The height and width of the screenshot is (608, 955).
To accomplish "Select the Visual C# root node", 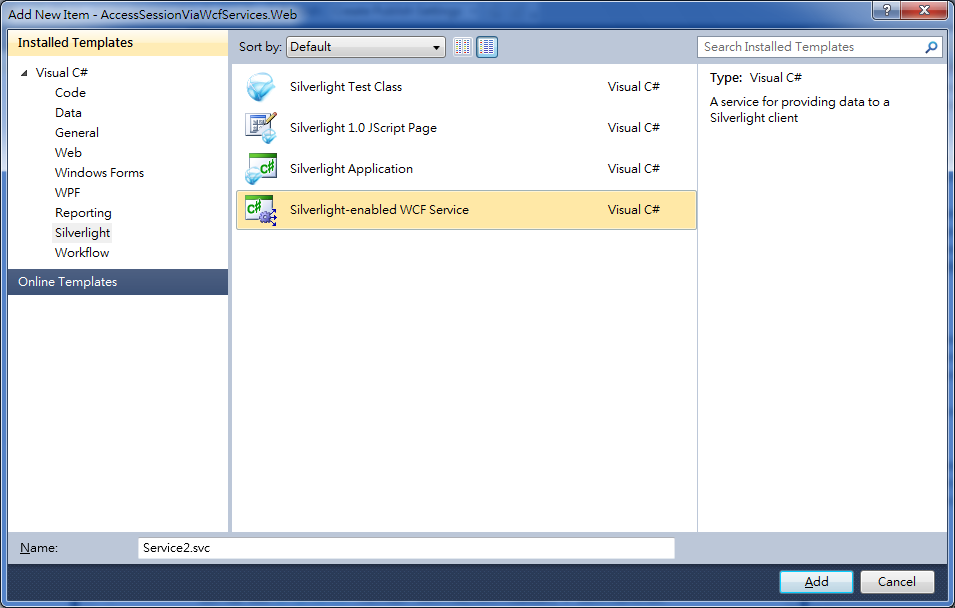I will point(62,72).
